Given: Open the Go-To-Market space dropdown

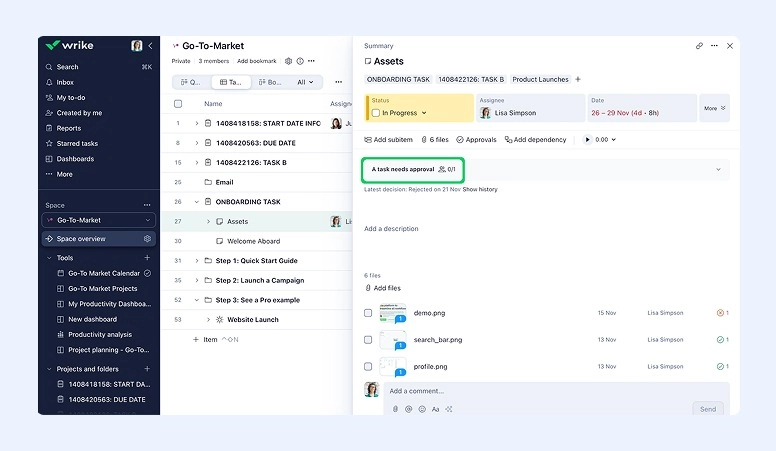Looking at the screenshot, I should click(98, 220).
